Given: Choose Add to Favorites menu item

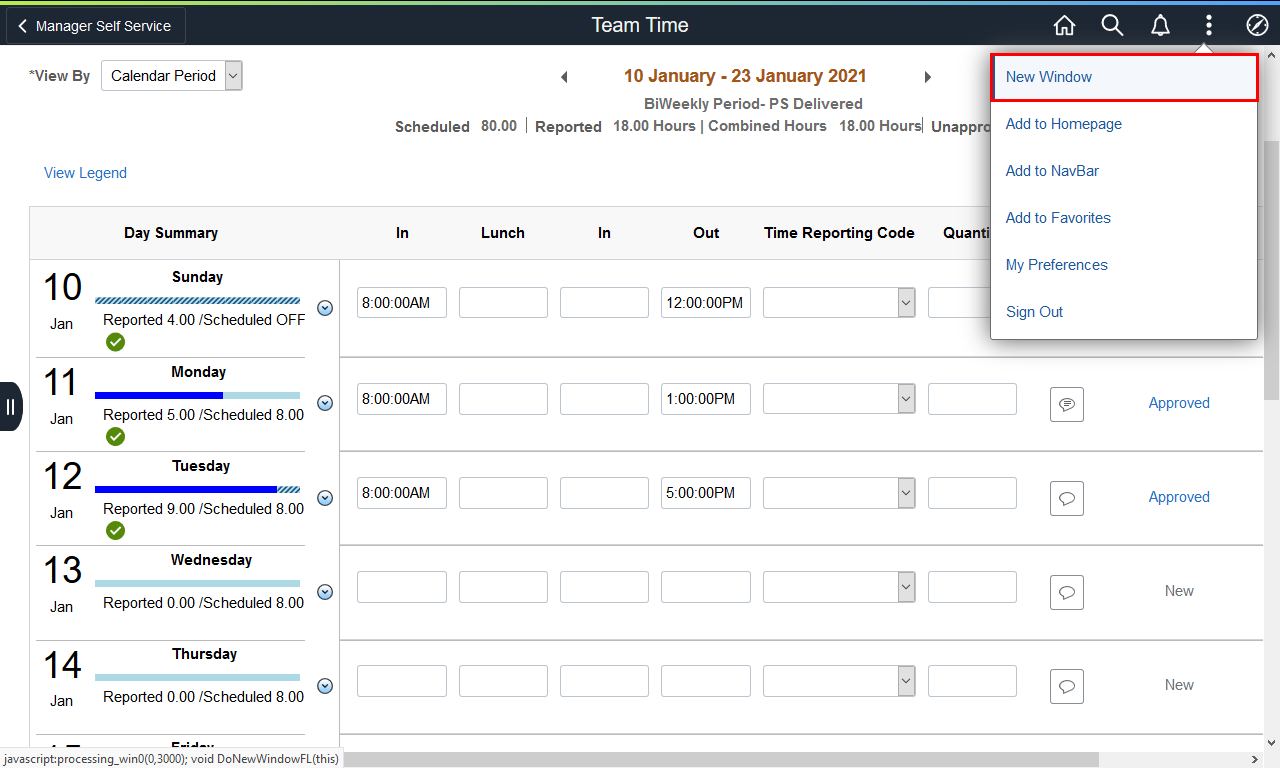Looking at the screenshot, I should pyautogui.click(x=1058, y=218).
